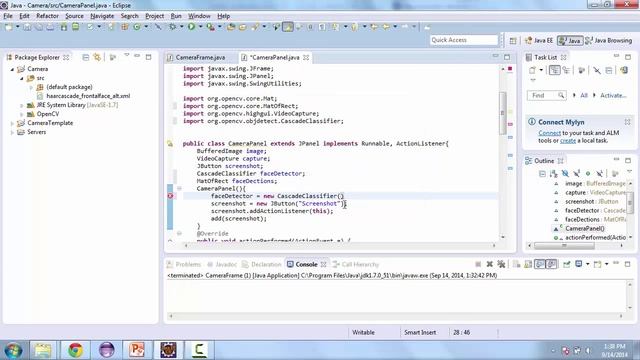The width and height of the screenshot is (640, 360).
Task: Run the program with green Run button
Action: click(x=191, y=27)
